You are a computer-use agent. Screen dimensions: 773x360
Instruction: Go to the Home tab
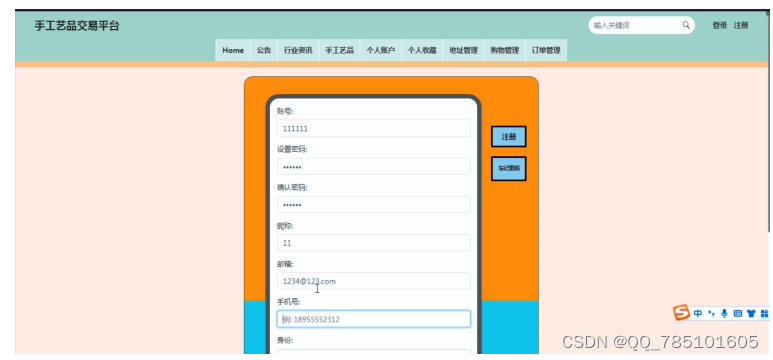tap(233, 50)
